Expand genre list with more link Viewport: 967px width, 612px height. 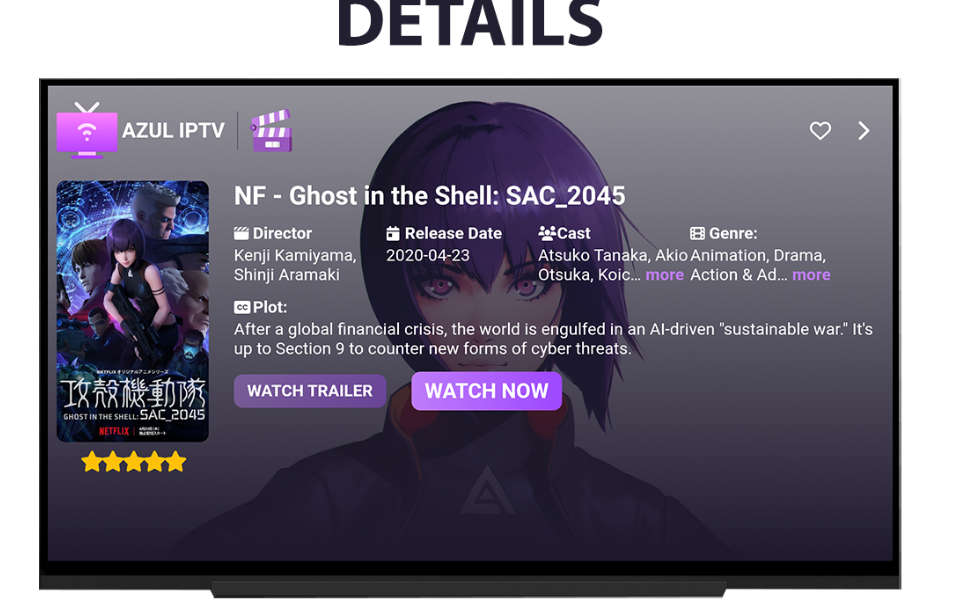pyautogui.click(x=811, y=275)
